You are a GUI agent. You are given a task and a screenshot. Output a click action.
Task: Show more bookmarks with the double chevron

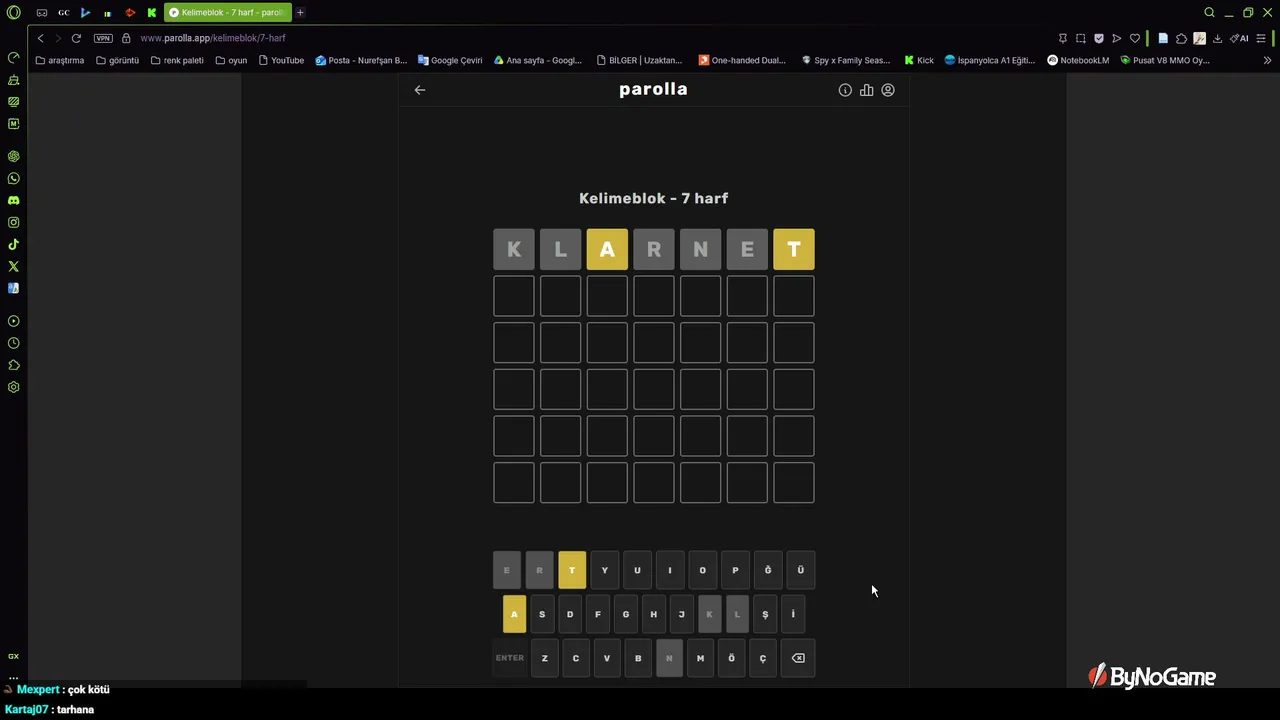pos(1267,60)
